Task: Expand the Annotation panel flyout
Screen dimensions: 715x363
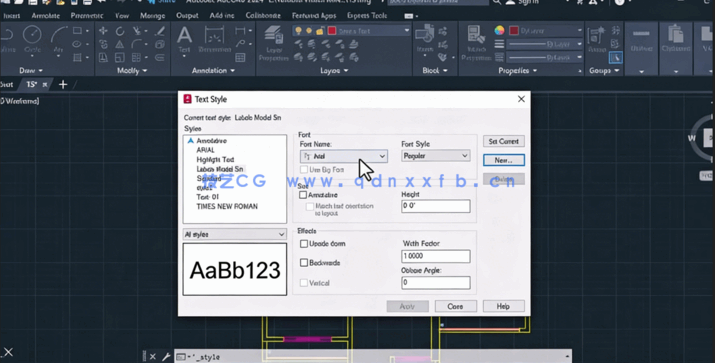Action: coord(213,71)
